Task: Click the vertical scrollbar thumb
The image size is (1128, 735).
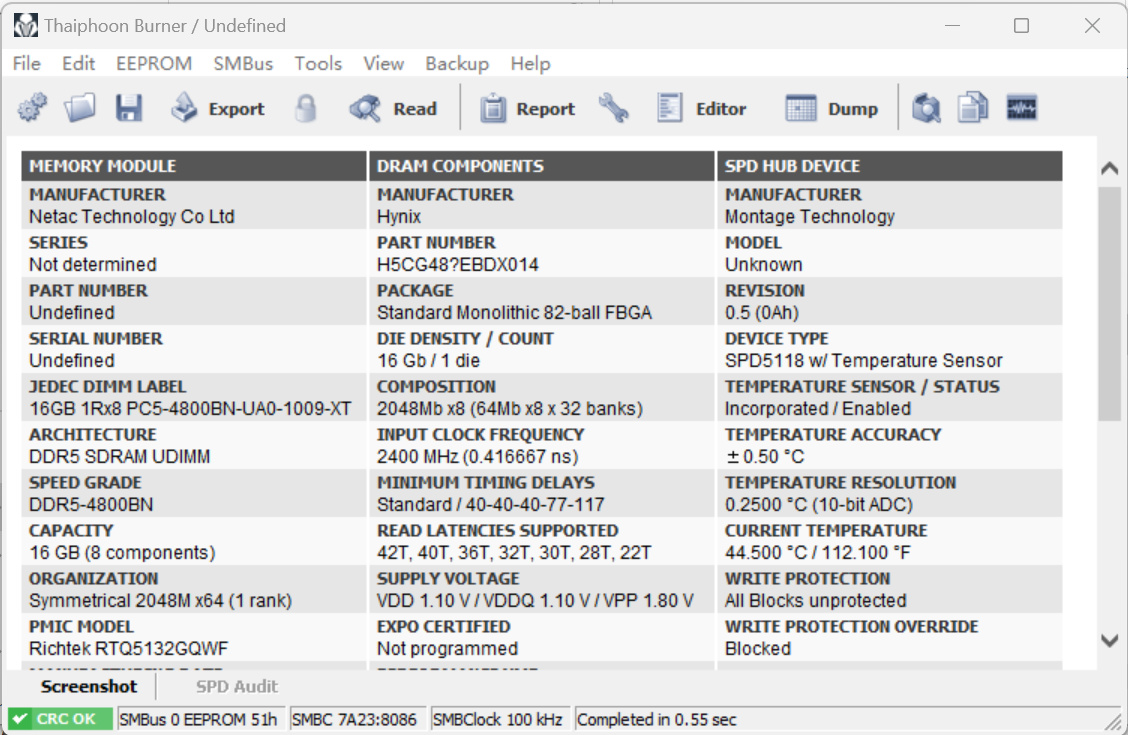Action: 1109,303
